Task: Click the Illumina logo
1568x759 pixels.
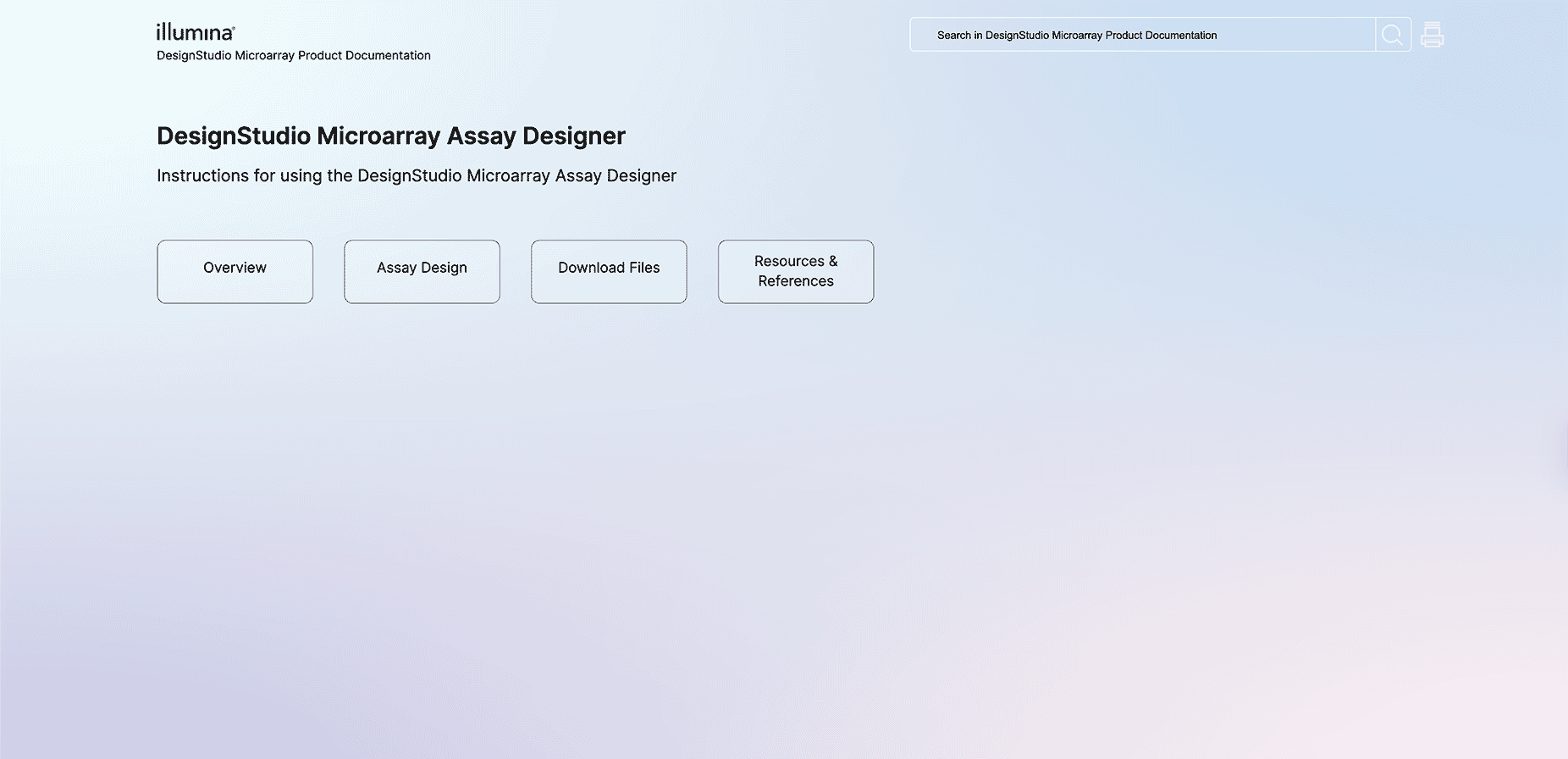Action: click(x=196, y=32)
